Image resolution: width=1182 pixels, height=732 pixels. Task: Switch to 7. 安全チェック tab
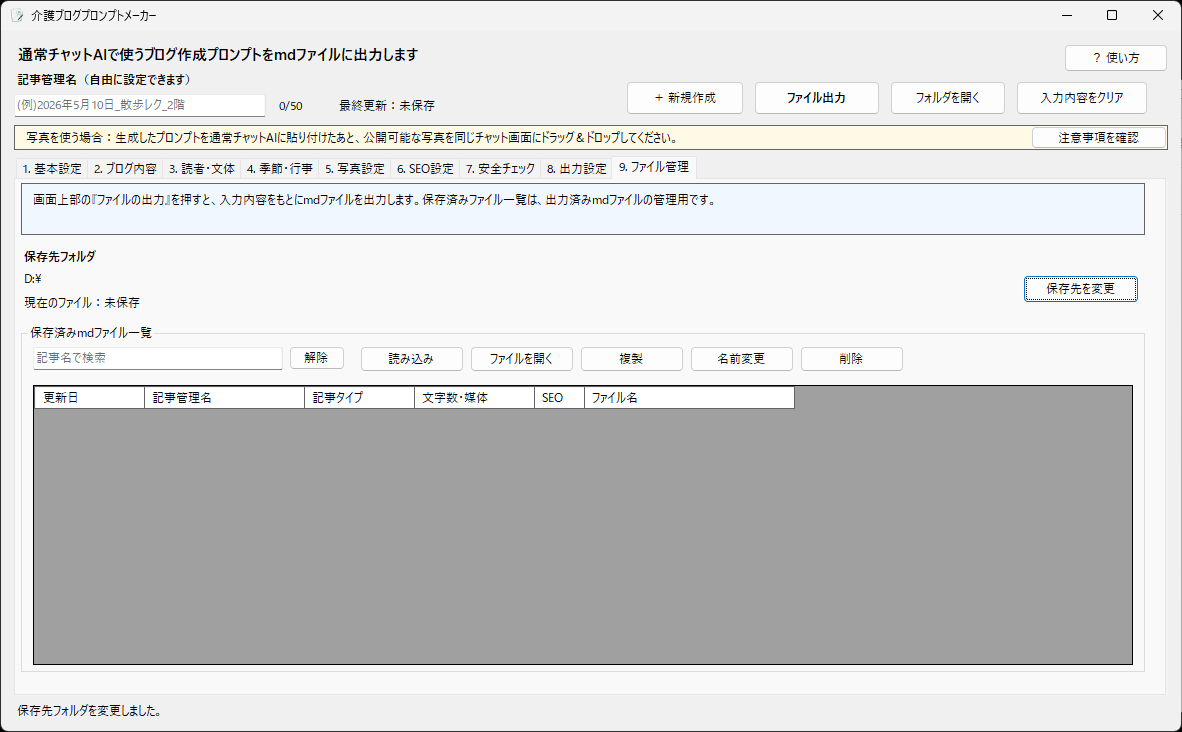[500, 169]
